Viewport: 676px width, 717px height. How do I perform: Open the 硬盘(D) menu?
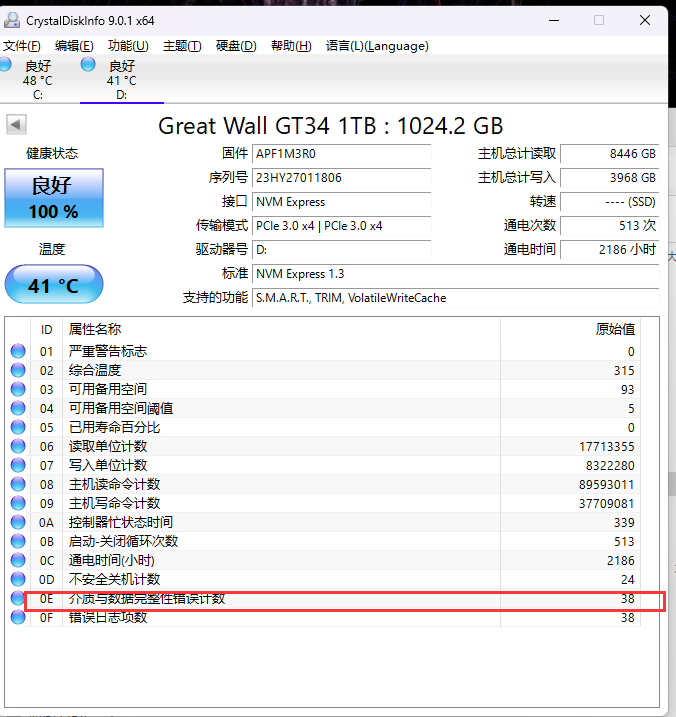[236, 46]
